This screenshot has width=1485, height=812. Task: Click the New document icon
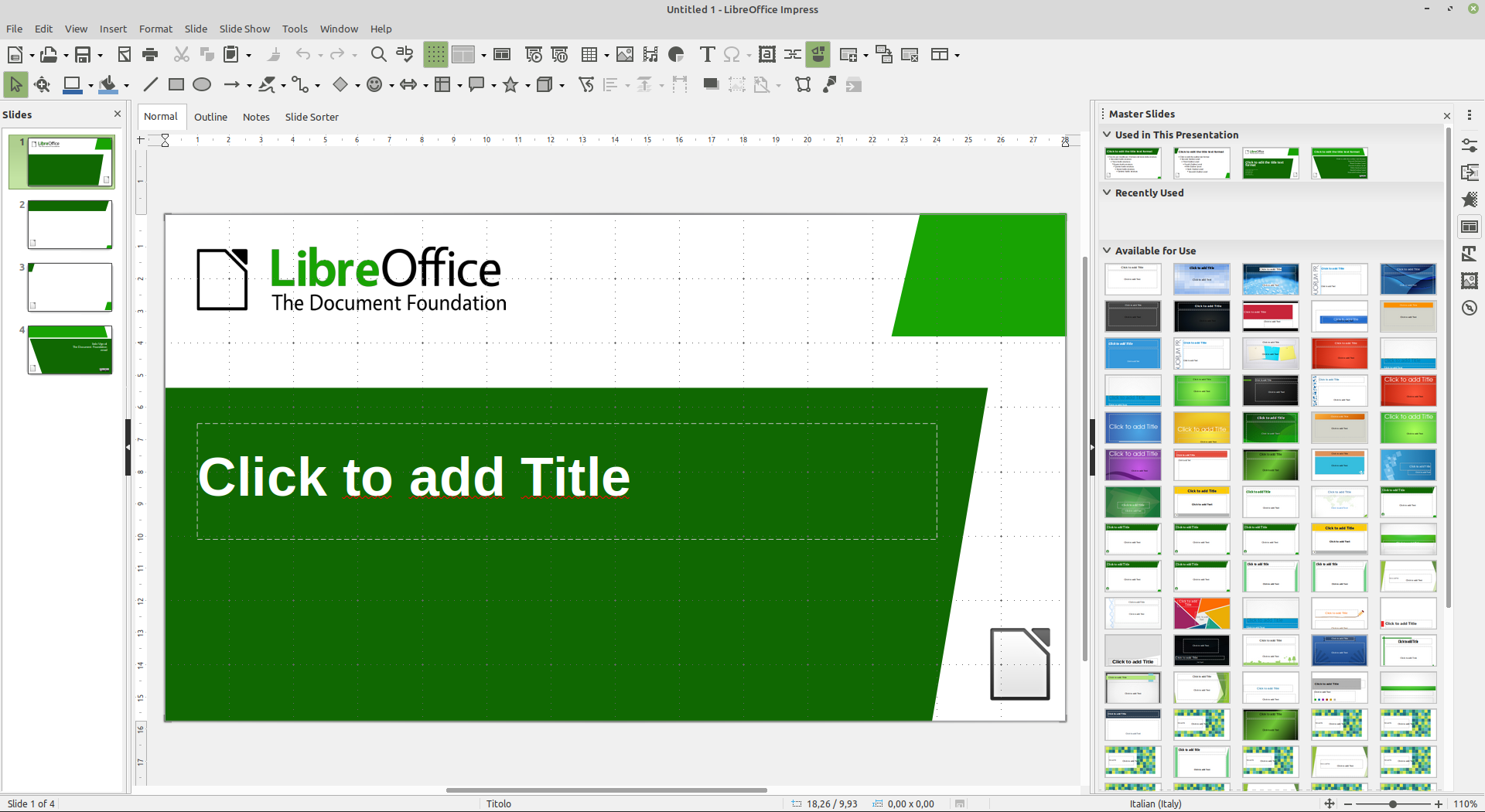click(x=15, y=55)
